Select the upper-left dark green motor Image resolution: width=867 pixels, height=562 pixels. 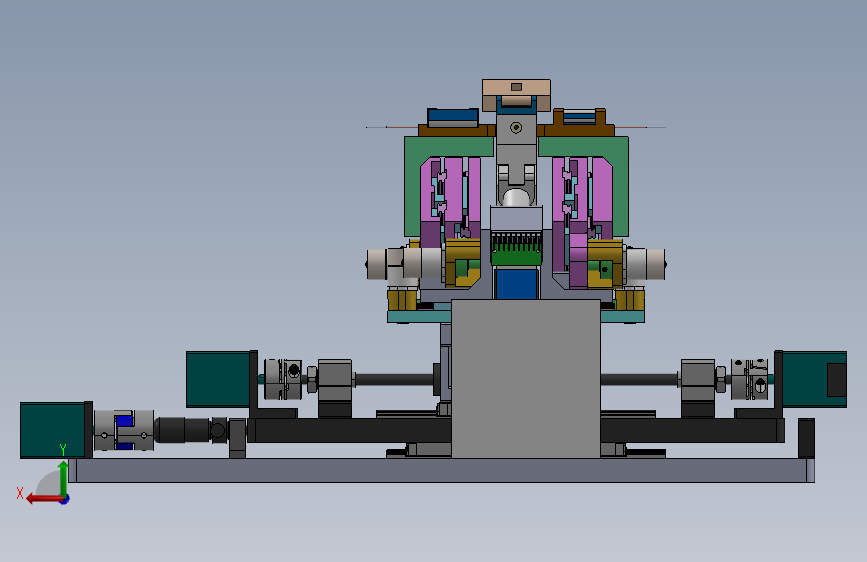coord(218,379)
